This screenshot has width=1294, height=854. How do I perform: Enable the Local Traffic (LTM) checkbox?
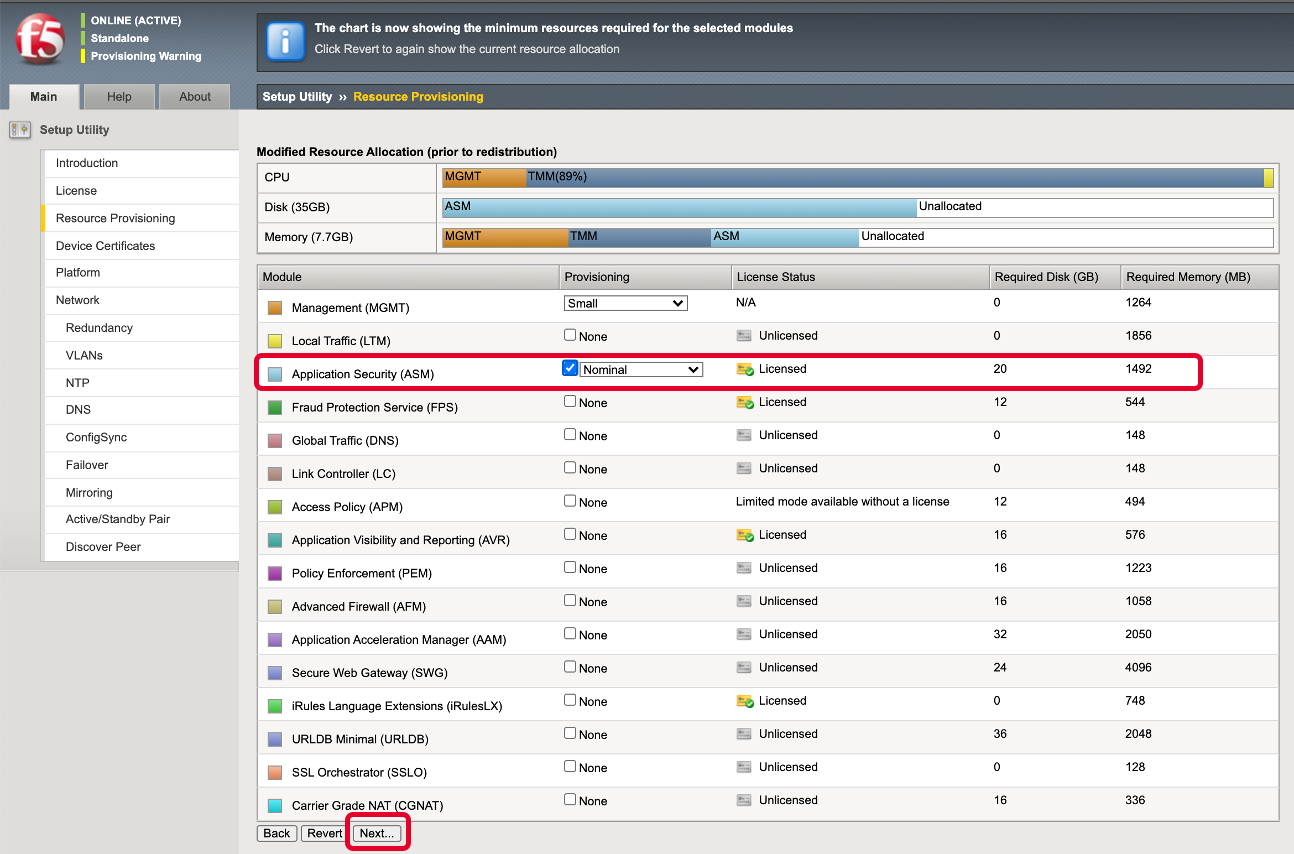570,335
